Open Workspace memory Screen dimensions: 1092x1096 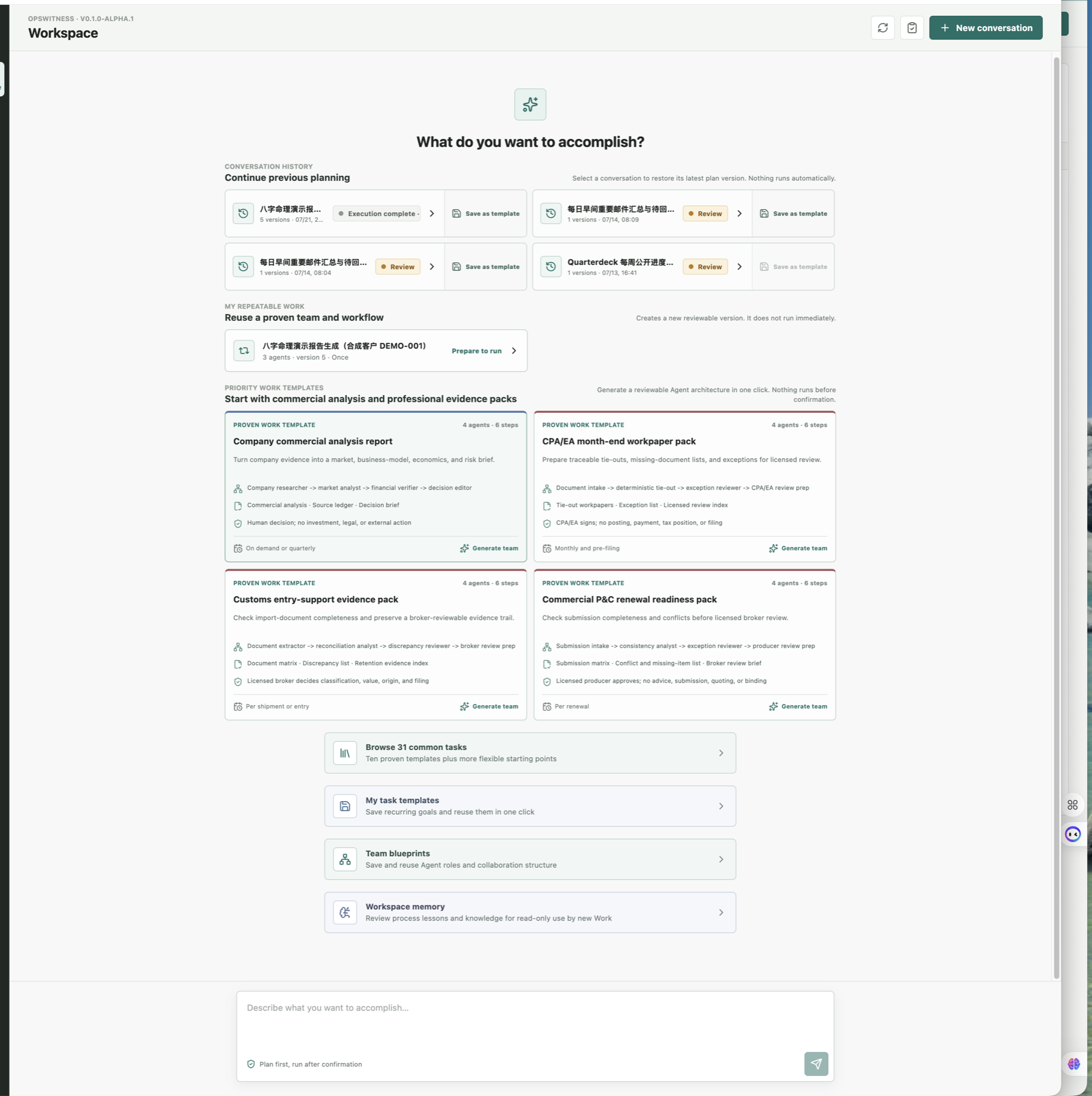(530, 913)
